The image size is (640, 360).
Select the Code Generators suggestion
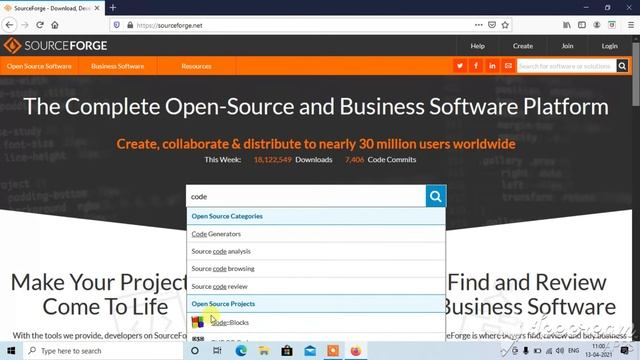coord(316,234)
